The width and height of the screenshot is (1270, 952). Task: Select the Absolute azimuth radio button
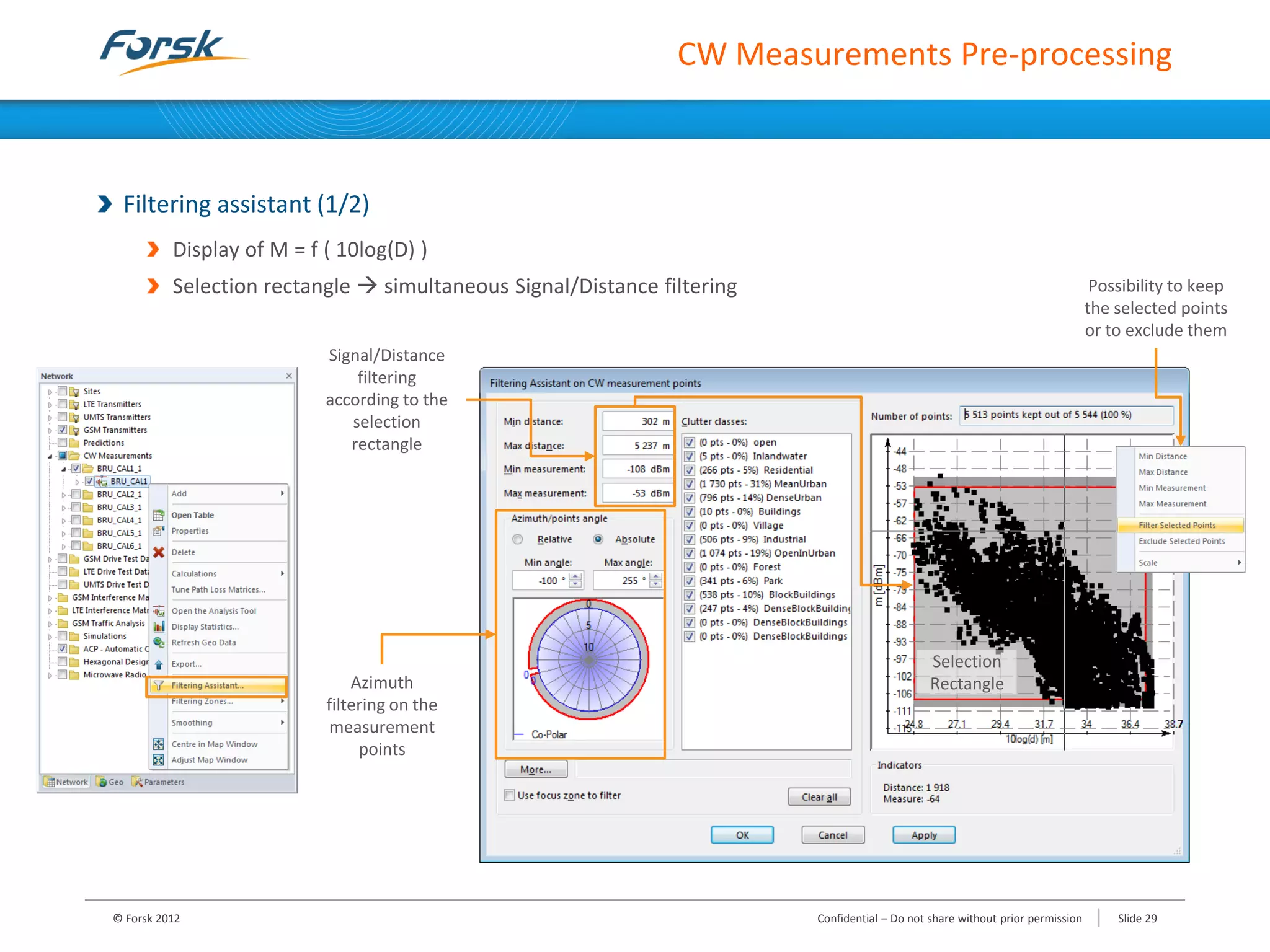point(598,540)
